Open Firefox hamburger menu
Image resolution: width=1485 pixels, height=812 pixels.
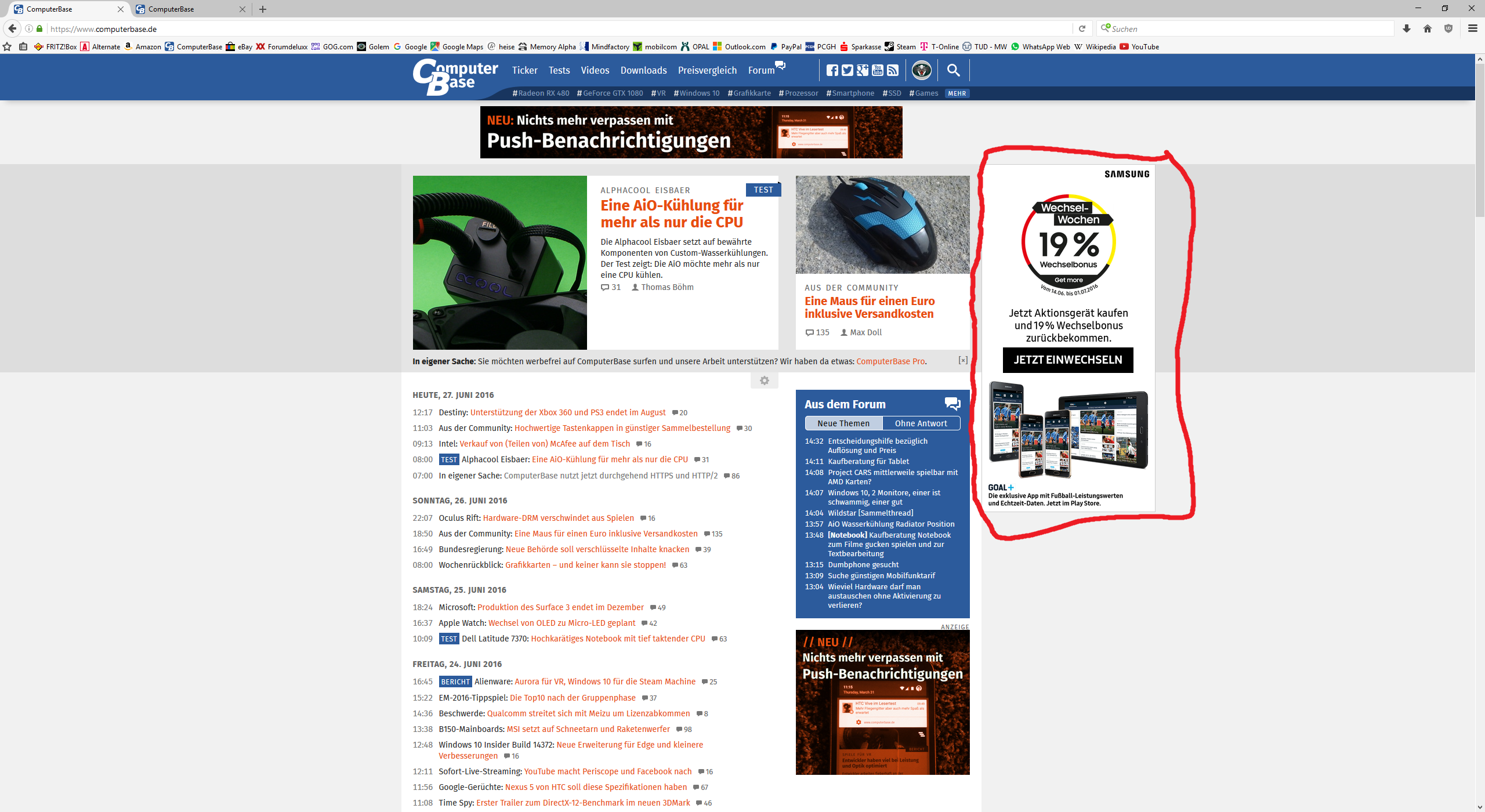[1472, 28]
